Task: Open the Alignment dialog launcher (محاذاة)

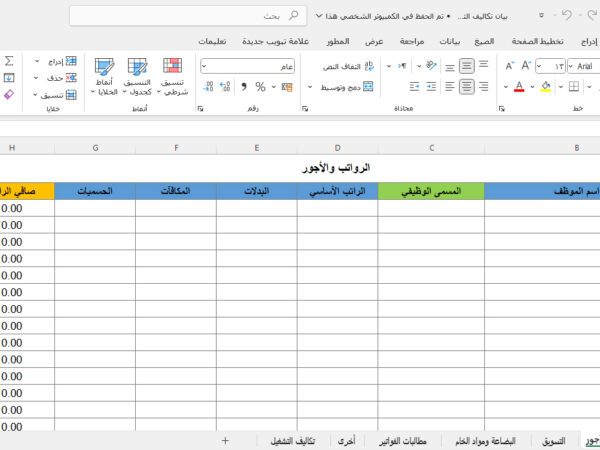Action: pos(305,109)
